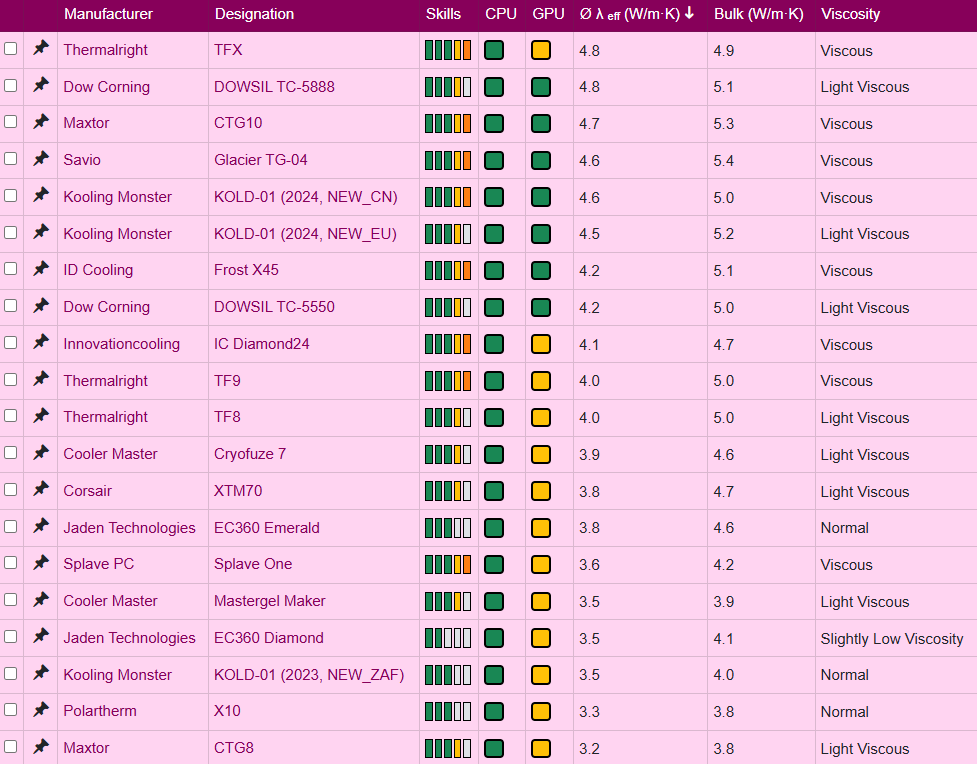Select the Maxtor CTG10 checkbox

(11, 122)
